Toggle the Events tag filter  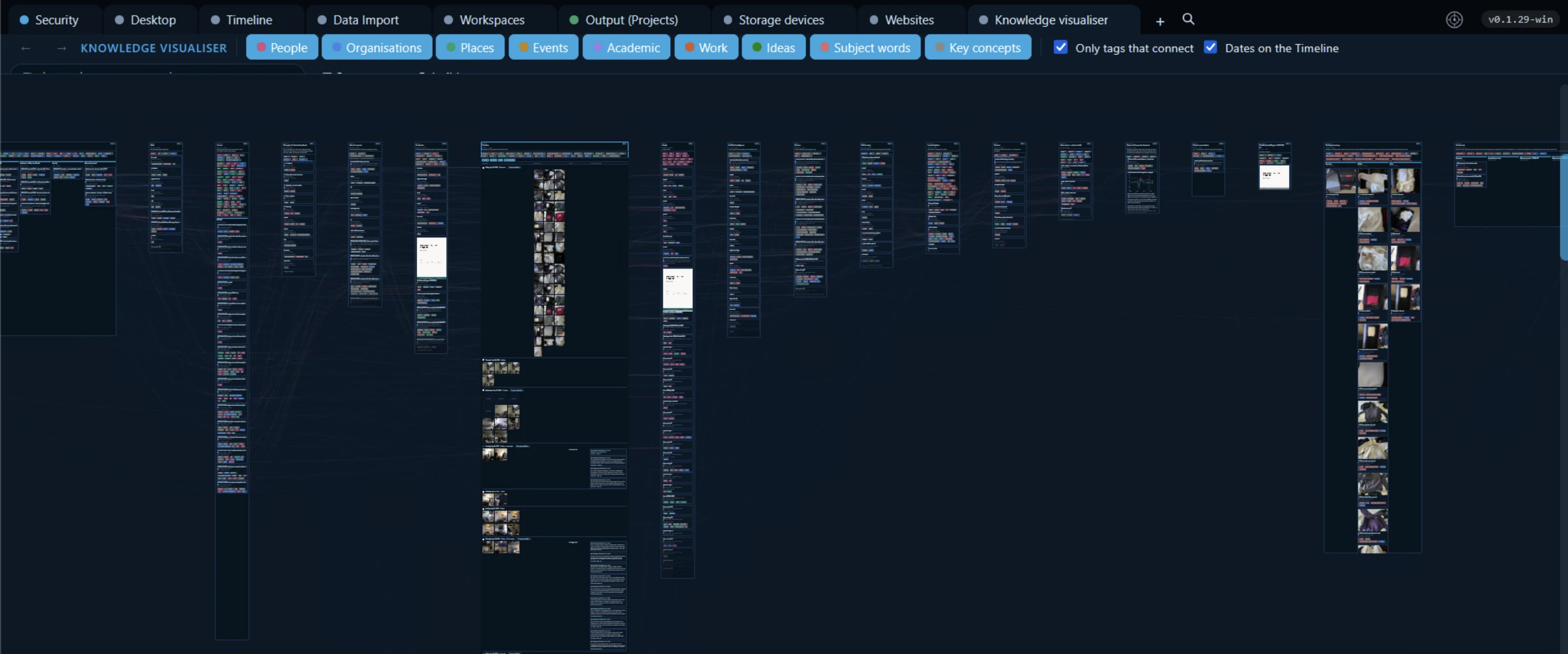point(543,48)
